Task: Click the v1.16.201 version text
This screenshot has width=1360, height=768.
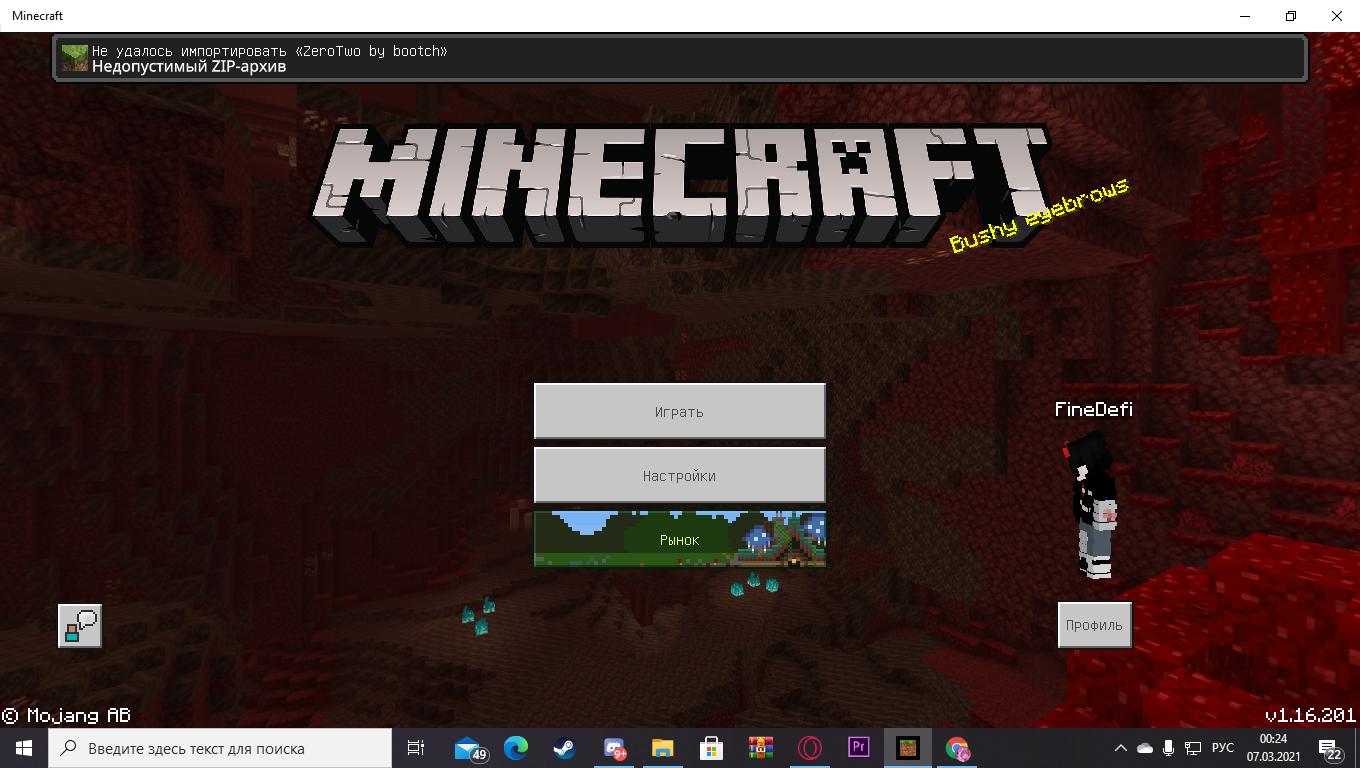Action: (1309, 715)
